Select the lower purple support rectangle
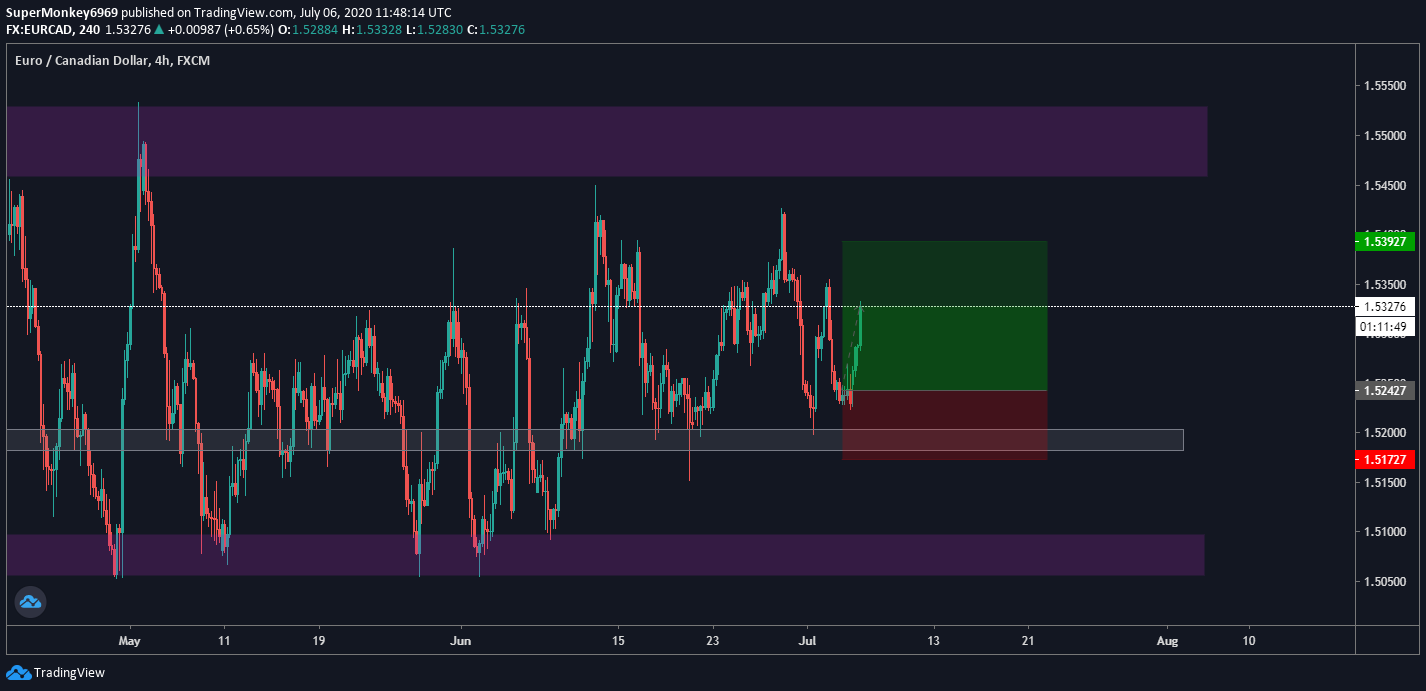1426x691 pixels. (x=606, y=554)
